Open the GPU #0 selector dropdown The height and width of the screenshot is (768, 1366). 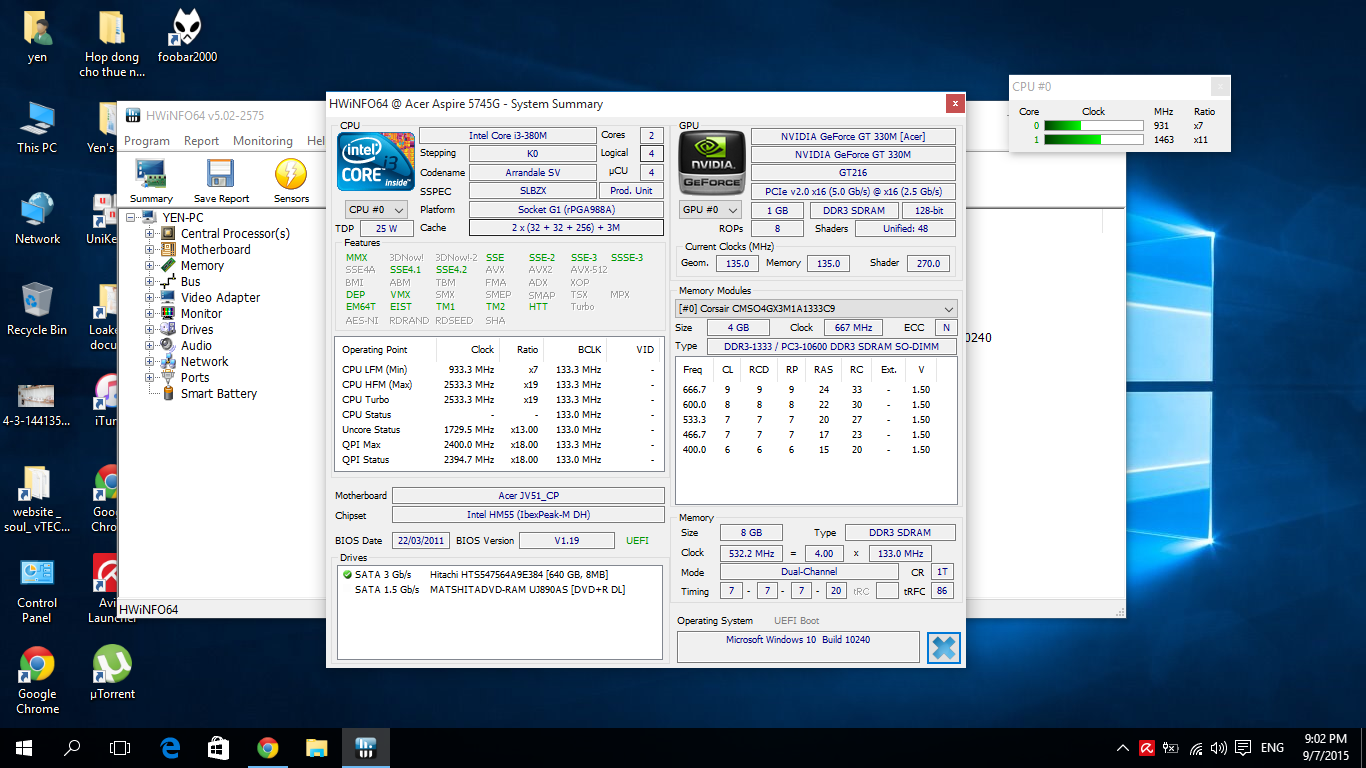pos(711,210)
